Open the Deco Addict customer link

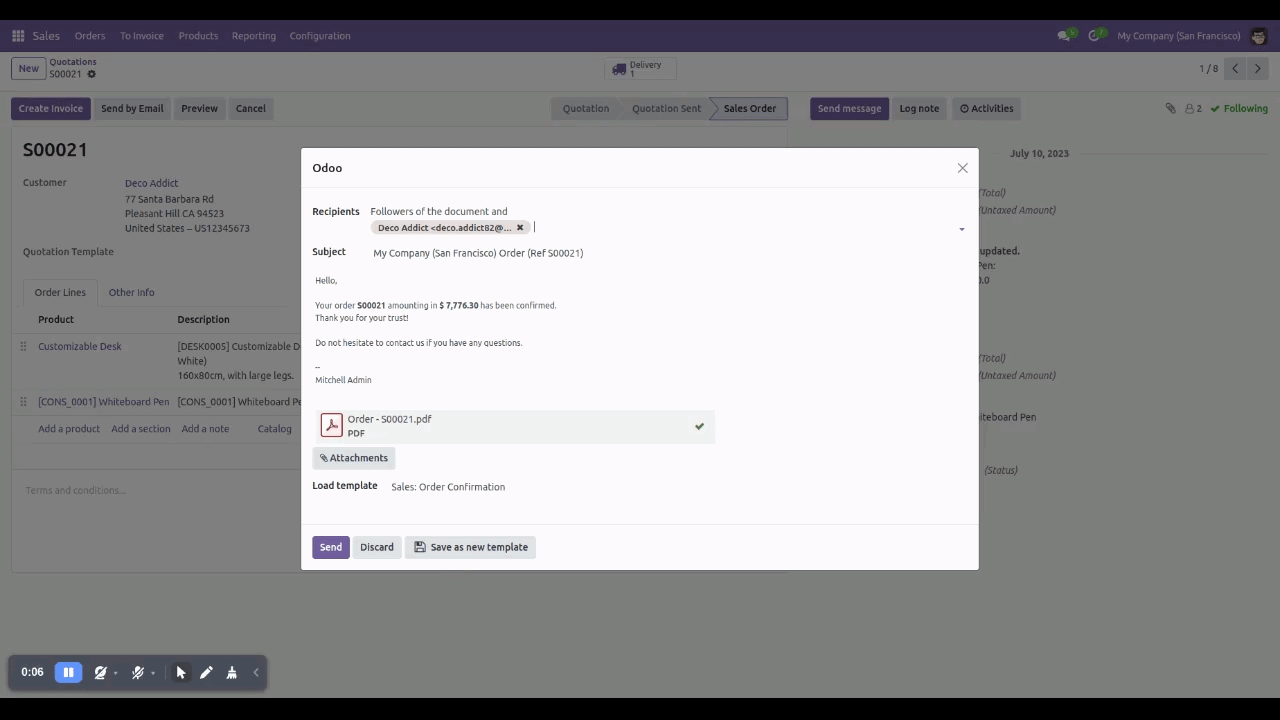[151, 183]
